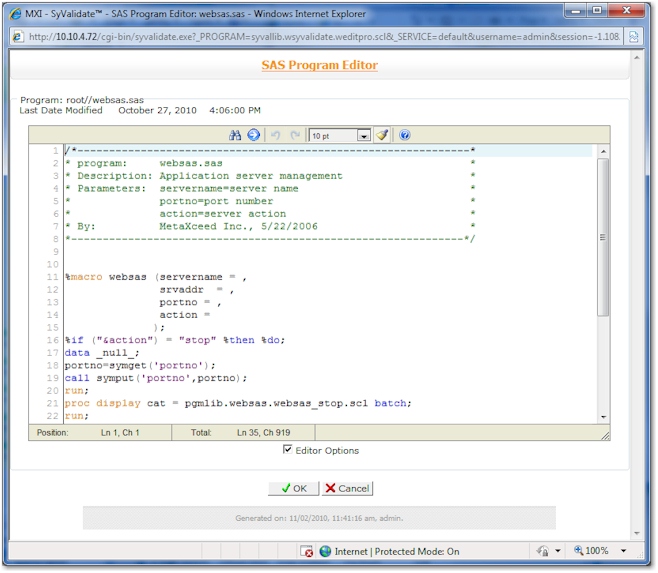Click the SAS Program Editor heading link

(x=319, y=65)
